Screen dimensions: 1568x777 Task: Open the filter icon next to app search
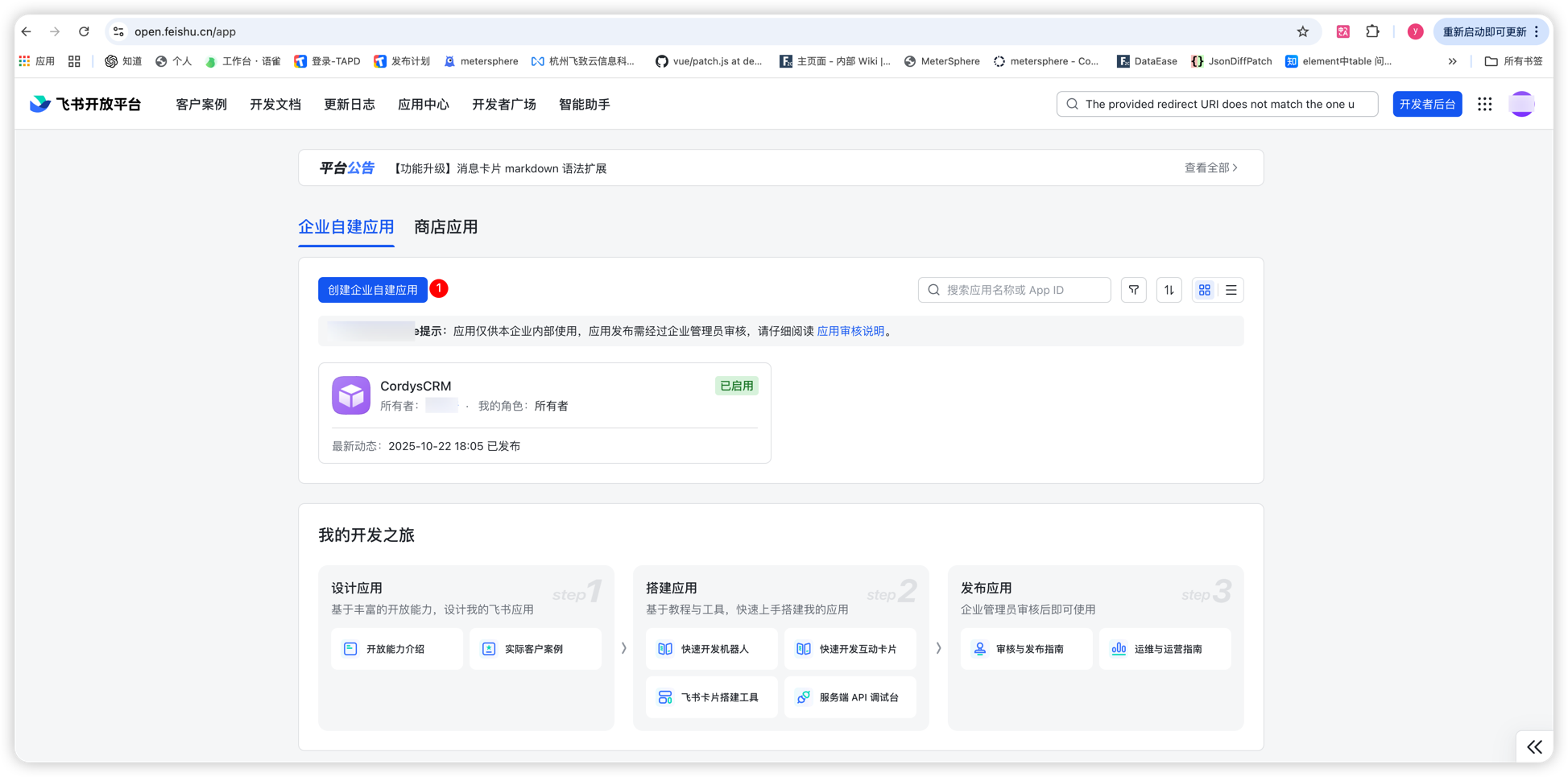[x=1133, y=290]
